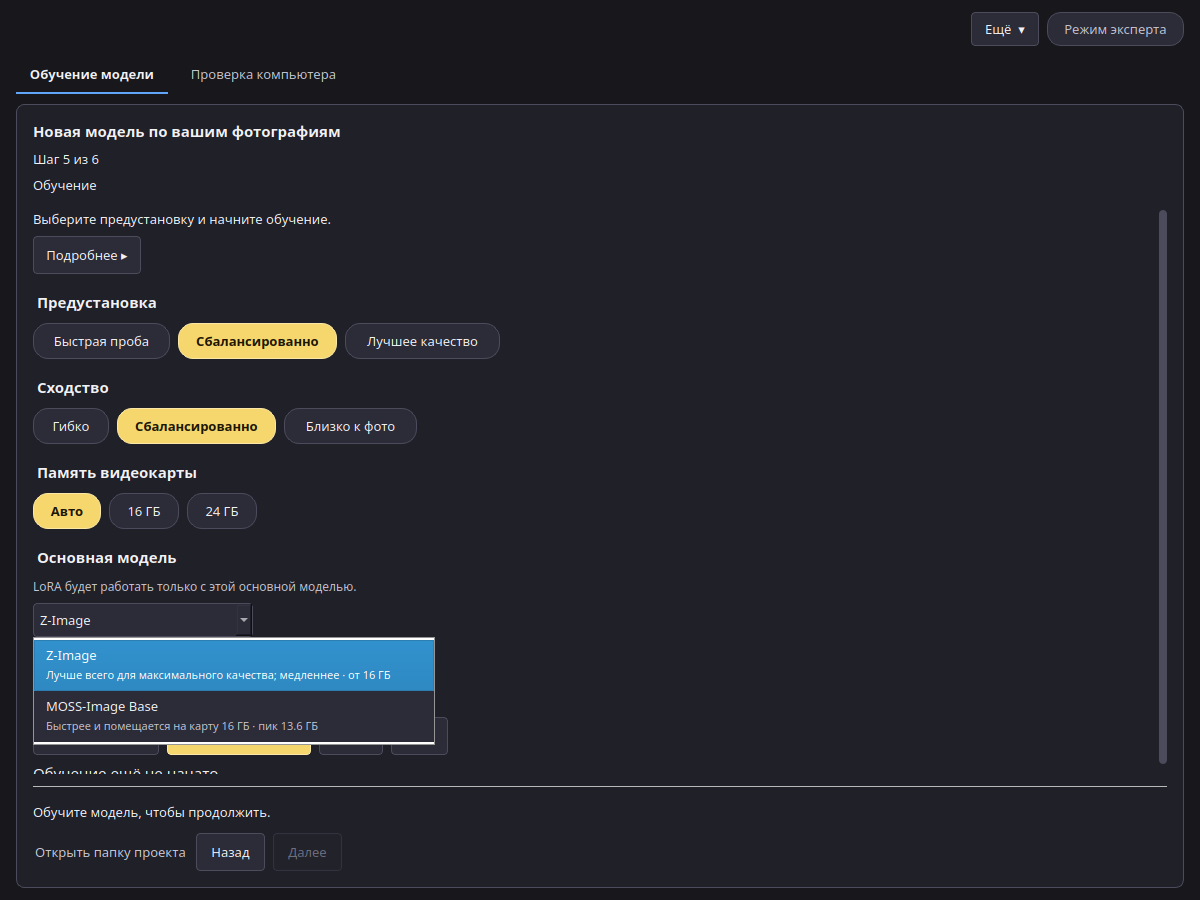
Task: Click the "Память видеокарты" section heading
Action: click(117, 473)
